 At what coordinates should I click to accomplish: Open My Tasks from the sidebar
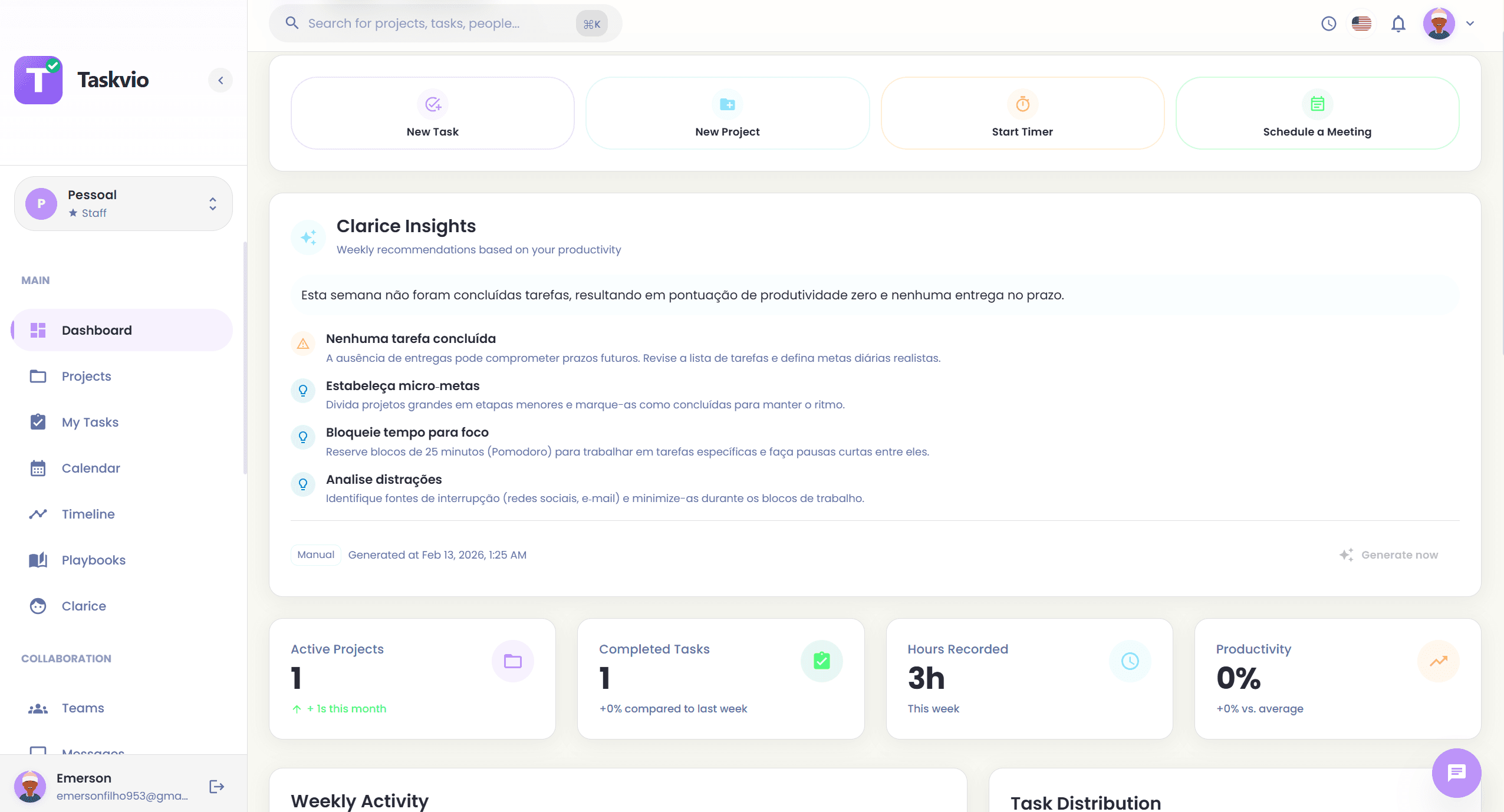[90, 422]
